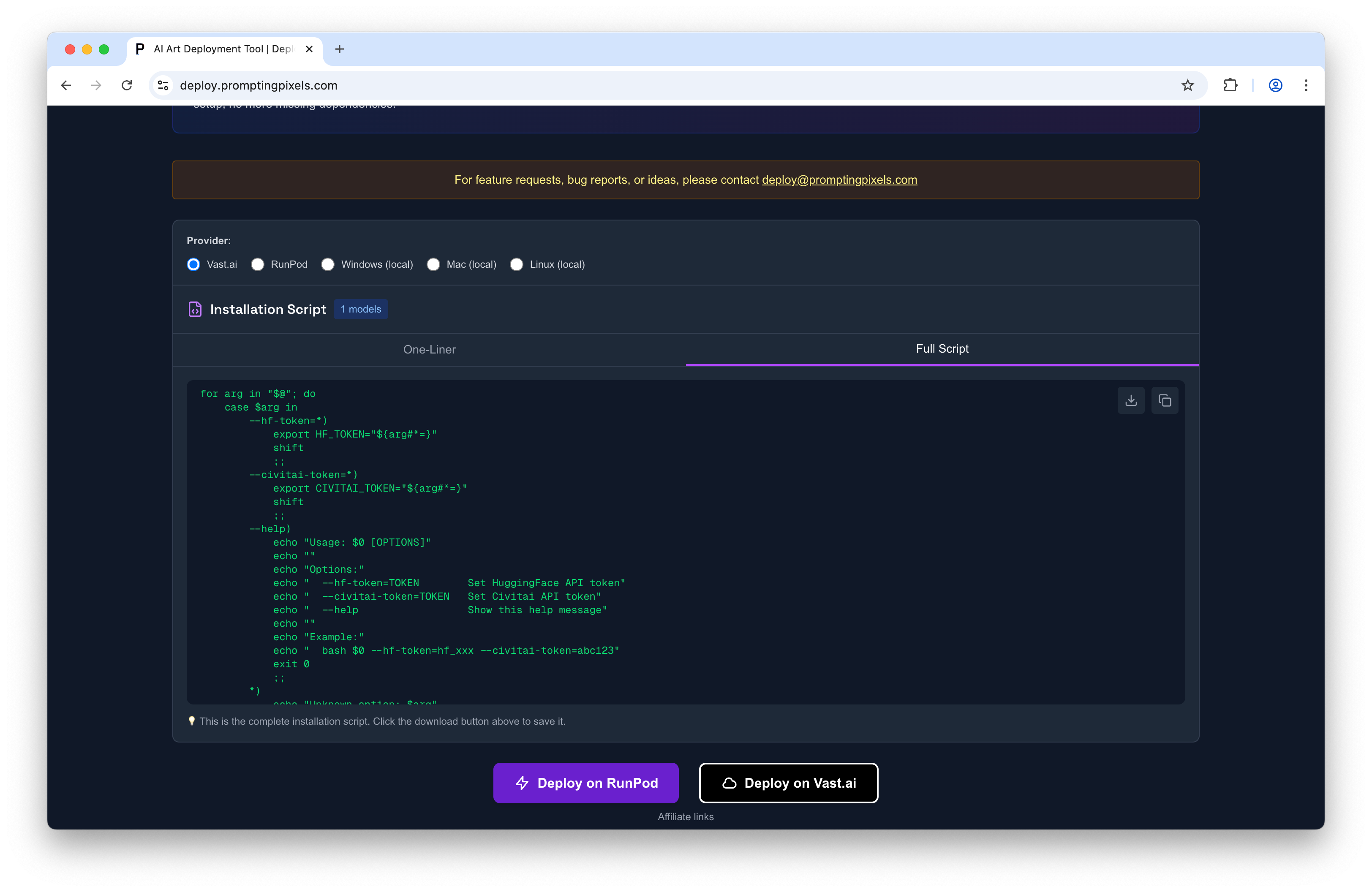This screenshot has height=892, width=1372.
Task: Open browser extensions menu
Action: pyautogui.click(x=1230, y=85)
